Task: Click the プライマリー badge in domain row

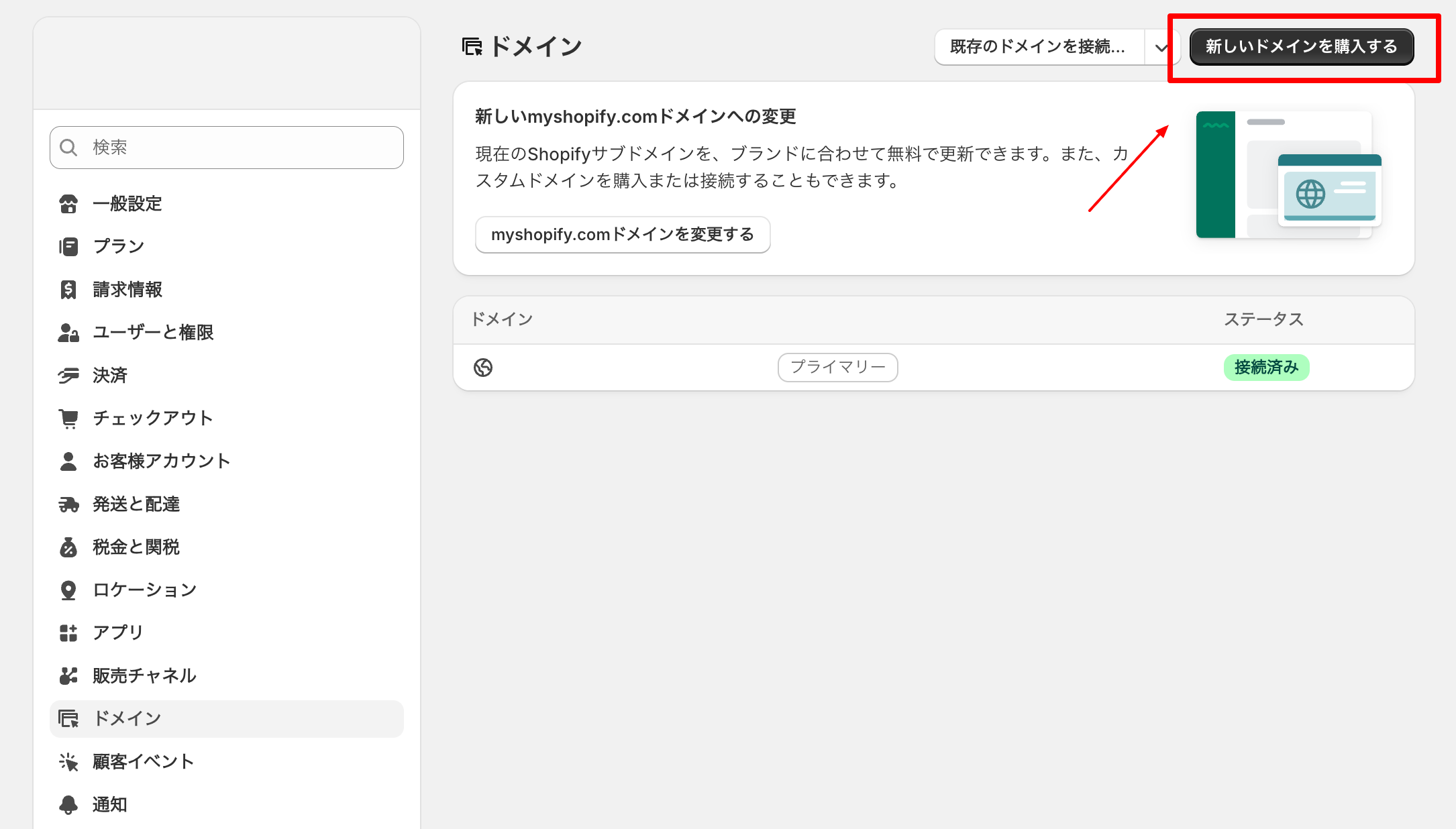Action: click(837, 368)
